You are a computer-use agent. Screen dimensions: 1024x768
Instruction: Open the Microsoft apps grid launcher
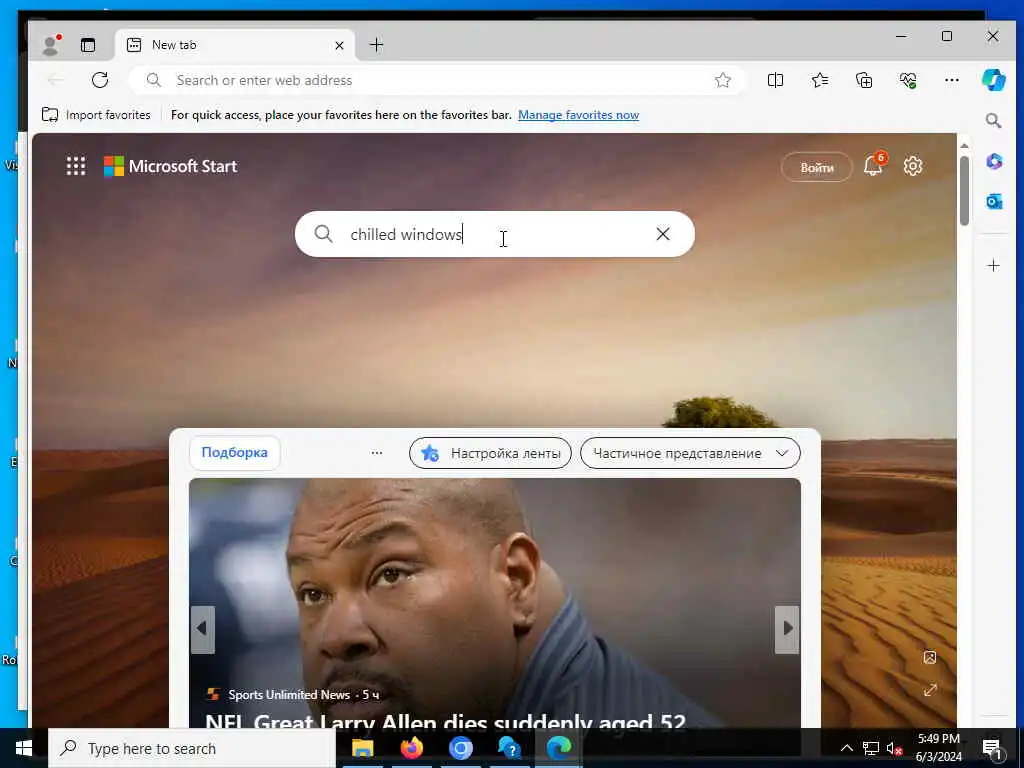click(x=76, y=166)
